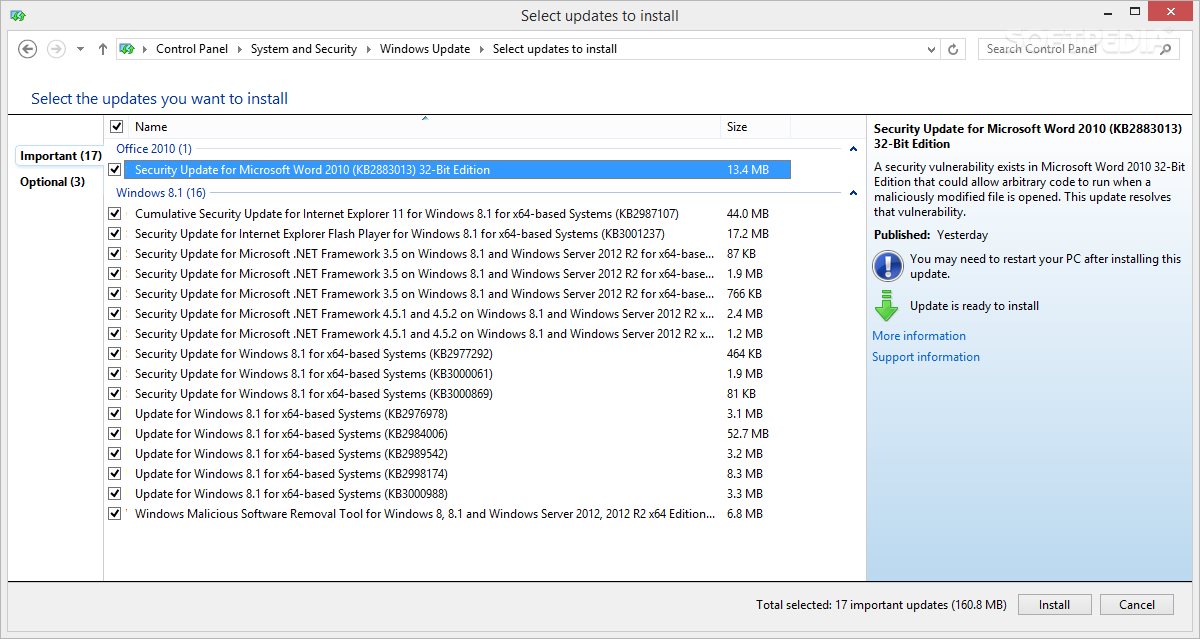Click the 44.0 MB size cell
Screen dimensions: 1200x639
click(748, 214)
